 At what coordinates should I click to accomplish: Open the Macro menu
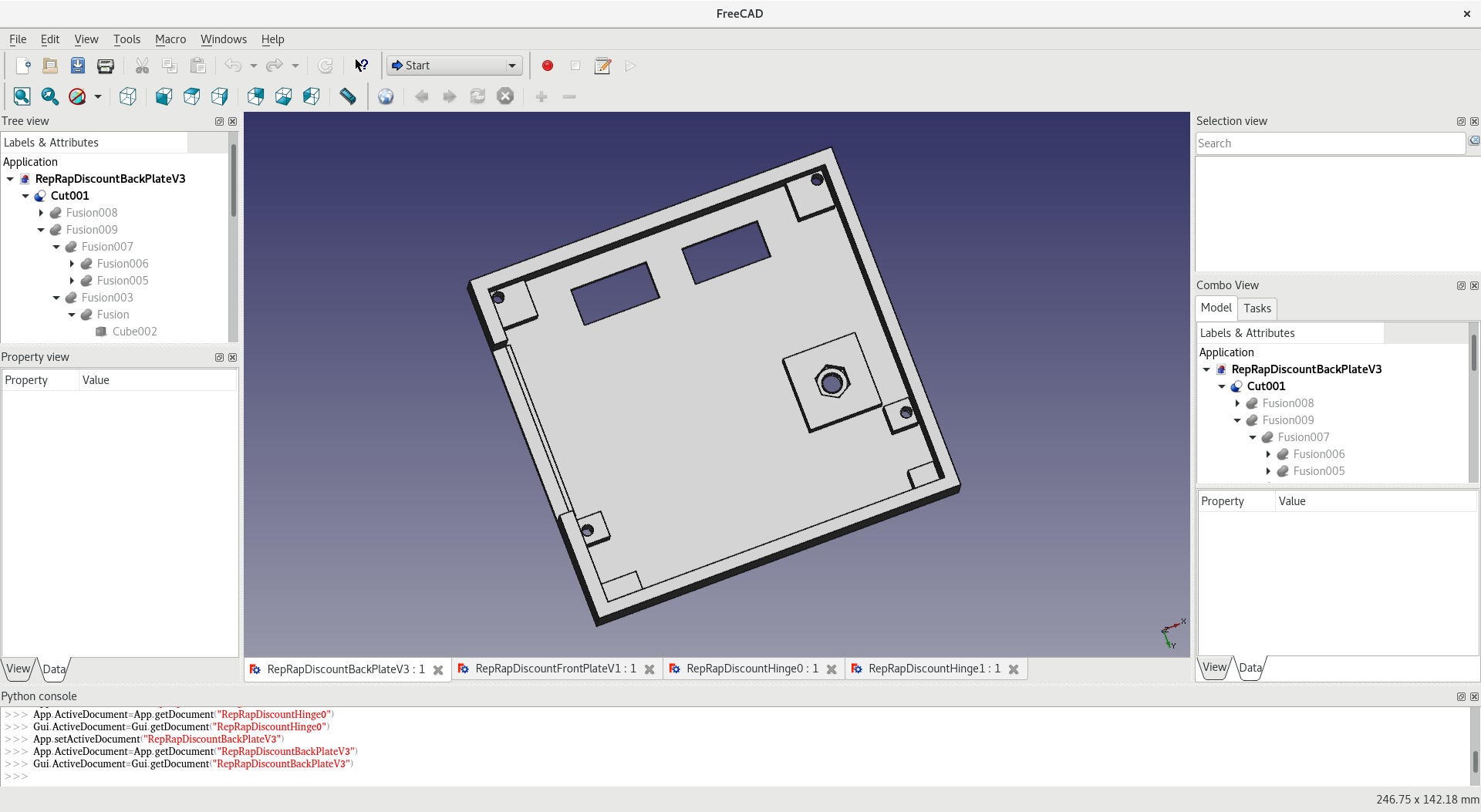170,39
